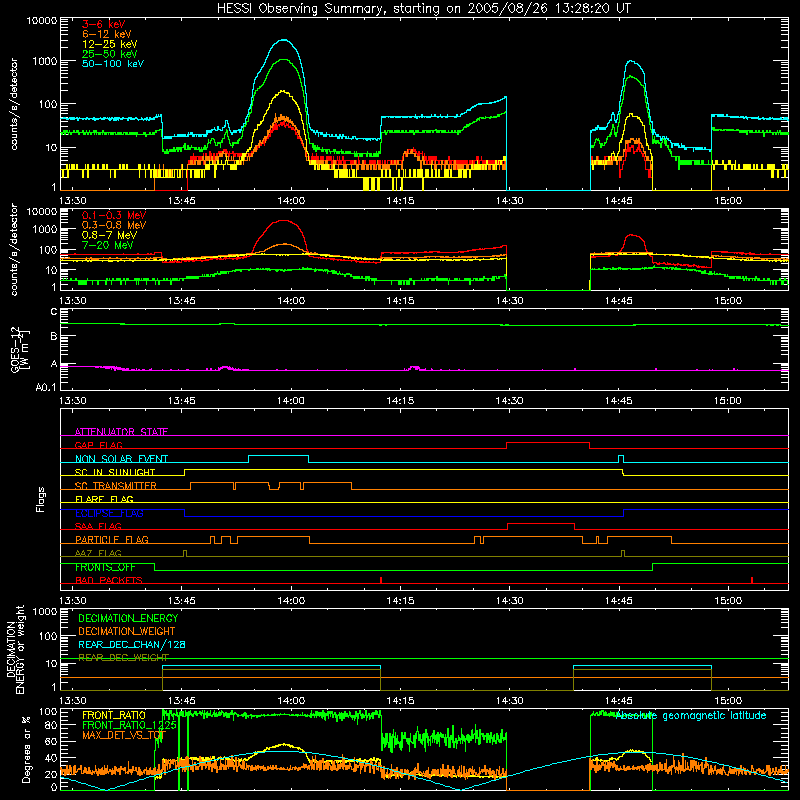Select the SC_IN_SUNLIGHT flag label
This screenshot has width=800, height=800.
coord(115,472)
